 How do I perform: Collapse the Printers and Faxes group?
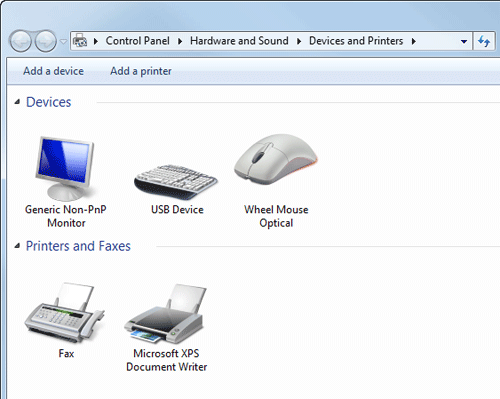pyautogui.click(x=17, y=246)
